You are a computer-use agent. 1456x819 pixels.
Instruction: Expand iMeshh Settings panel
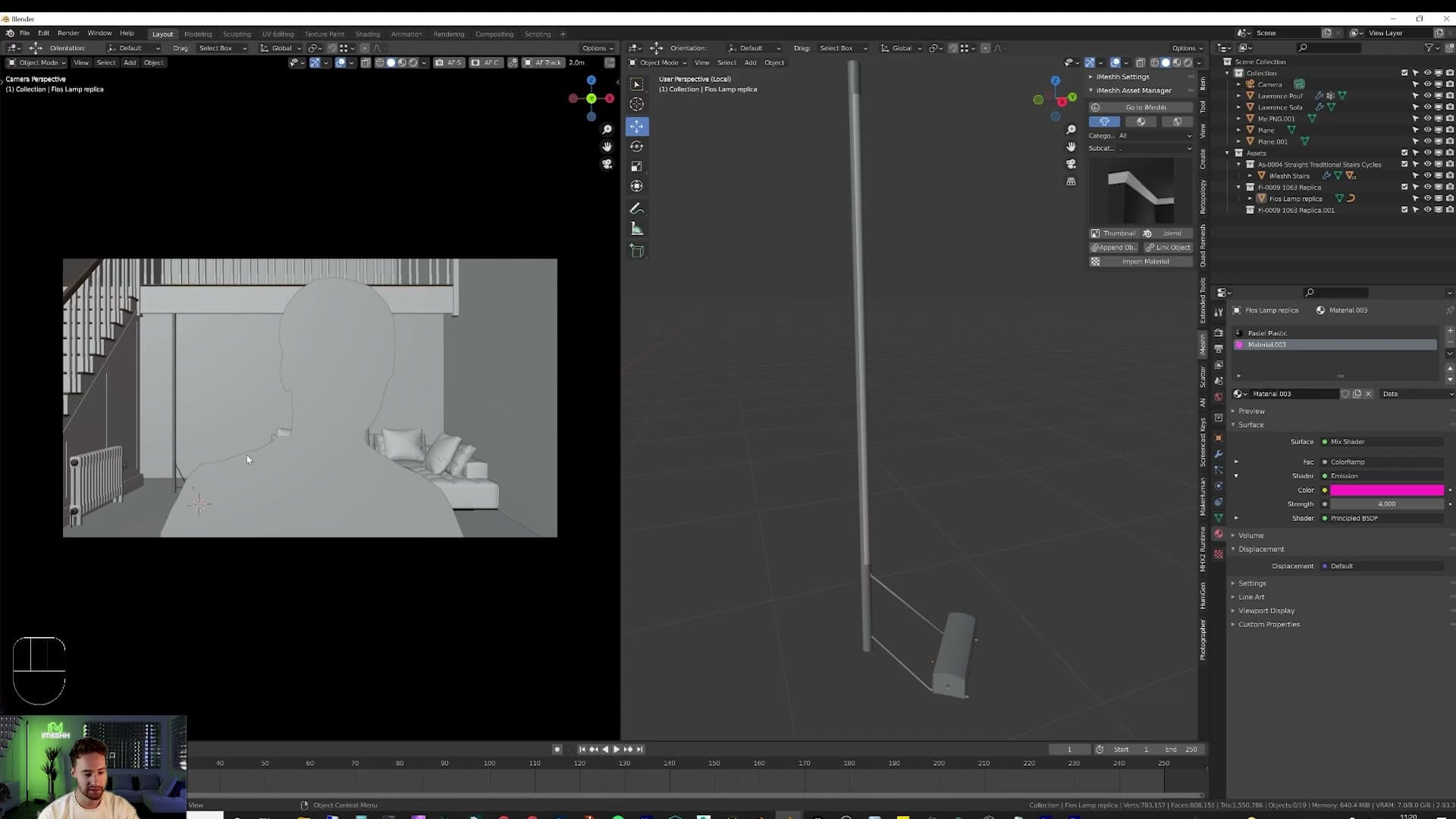click(x=1122, y=77)
